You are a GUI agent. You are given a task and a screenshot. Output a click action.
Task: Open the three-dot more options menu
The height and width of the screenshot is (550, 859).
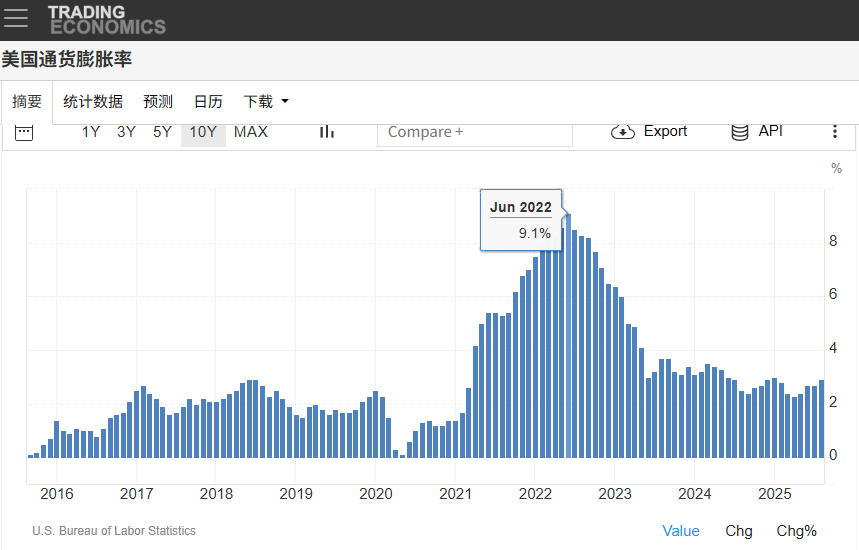[835, 132]
